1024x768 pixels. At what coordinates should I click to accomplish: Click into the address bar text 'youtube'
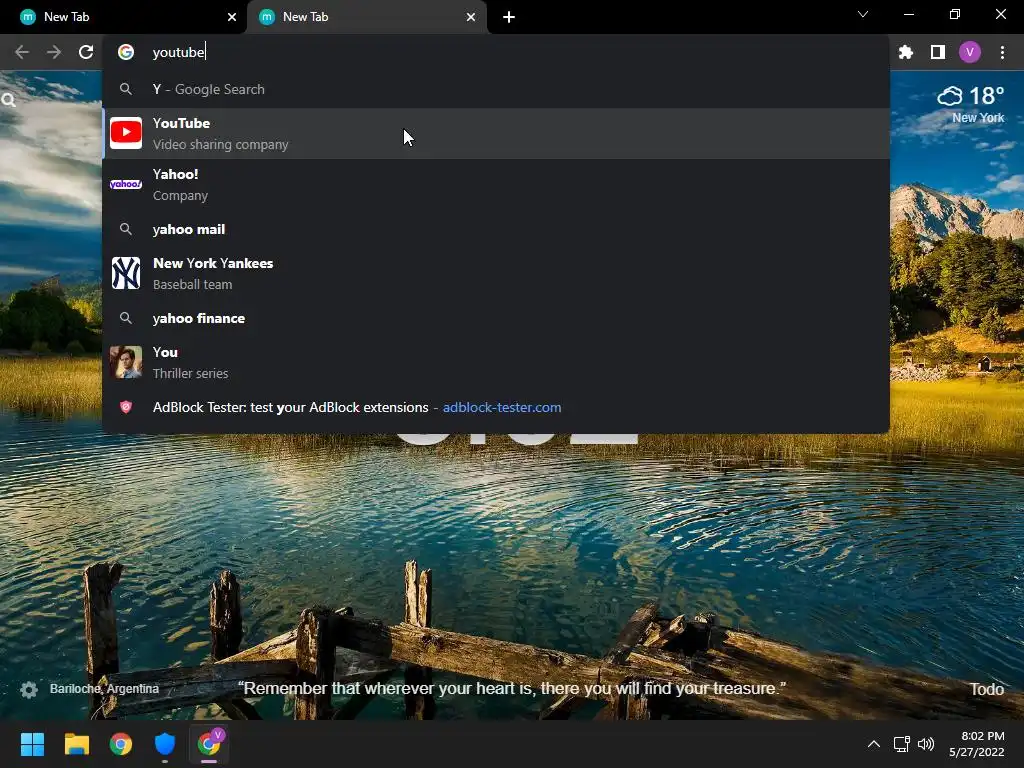click(x=178, y=52)
